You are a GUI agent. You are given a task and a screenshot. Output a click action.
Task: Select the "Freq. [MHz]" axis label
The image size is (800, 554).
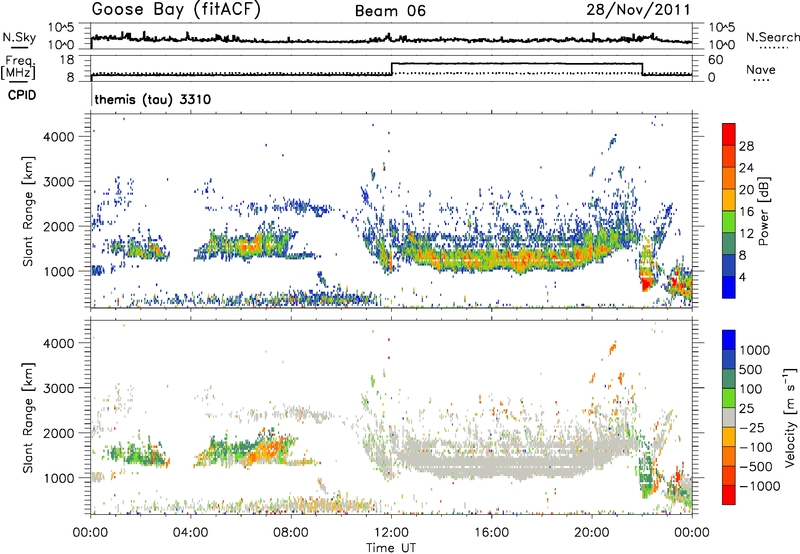(18, 68)
